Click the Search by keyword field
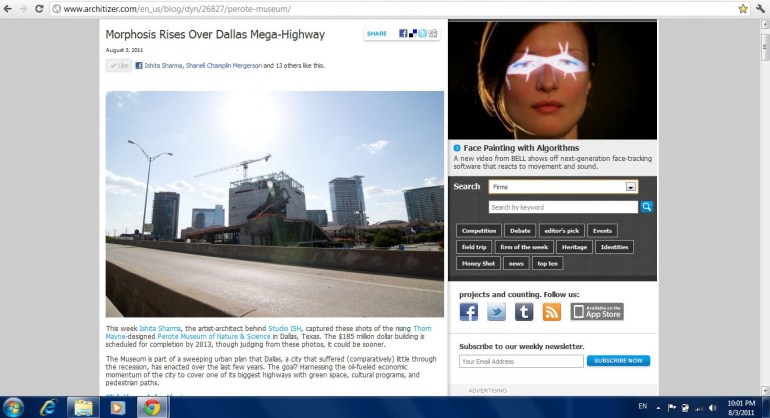The width and height of the screenshot is (770, 418). pyautogui.click(x=562, y=207)
